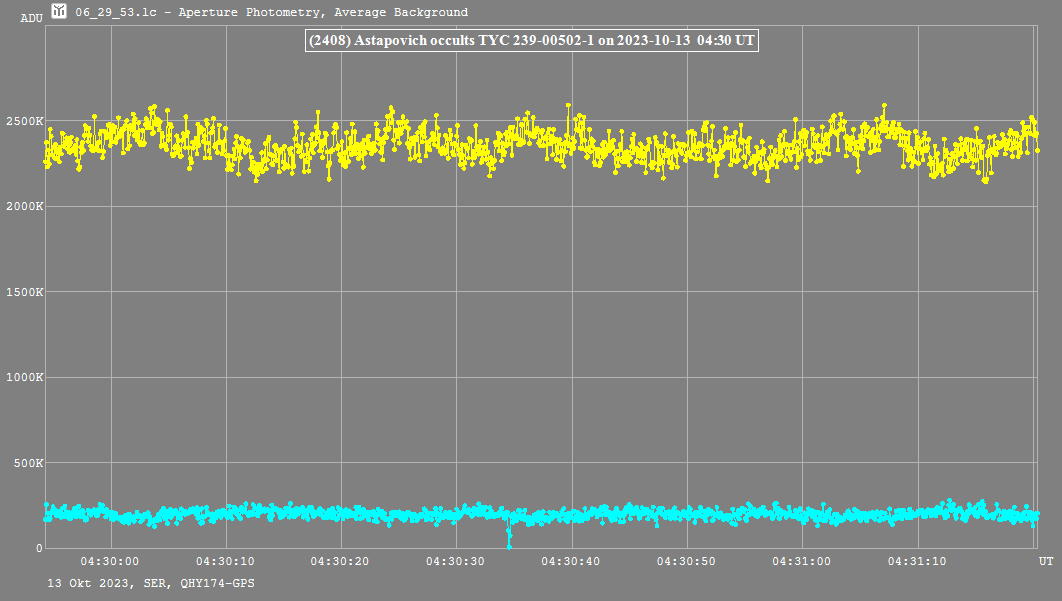Select the 04:30:40 time axis label
The width and height of the screenshot is (1062, 601).
point(570,562)
